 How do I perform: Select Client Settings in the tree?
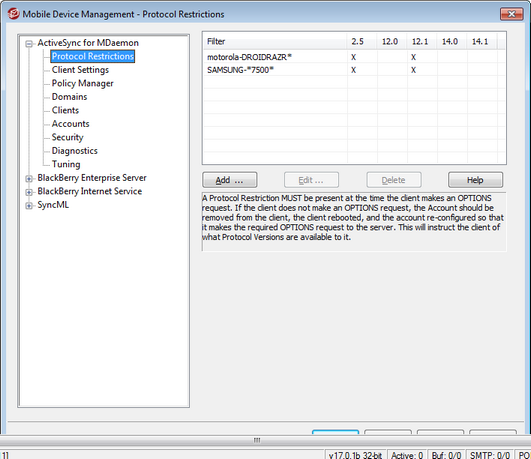pos(80,70)
